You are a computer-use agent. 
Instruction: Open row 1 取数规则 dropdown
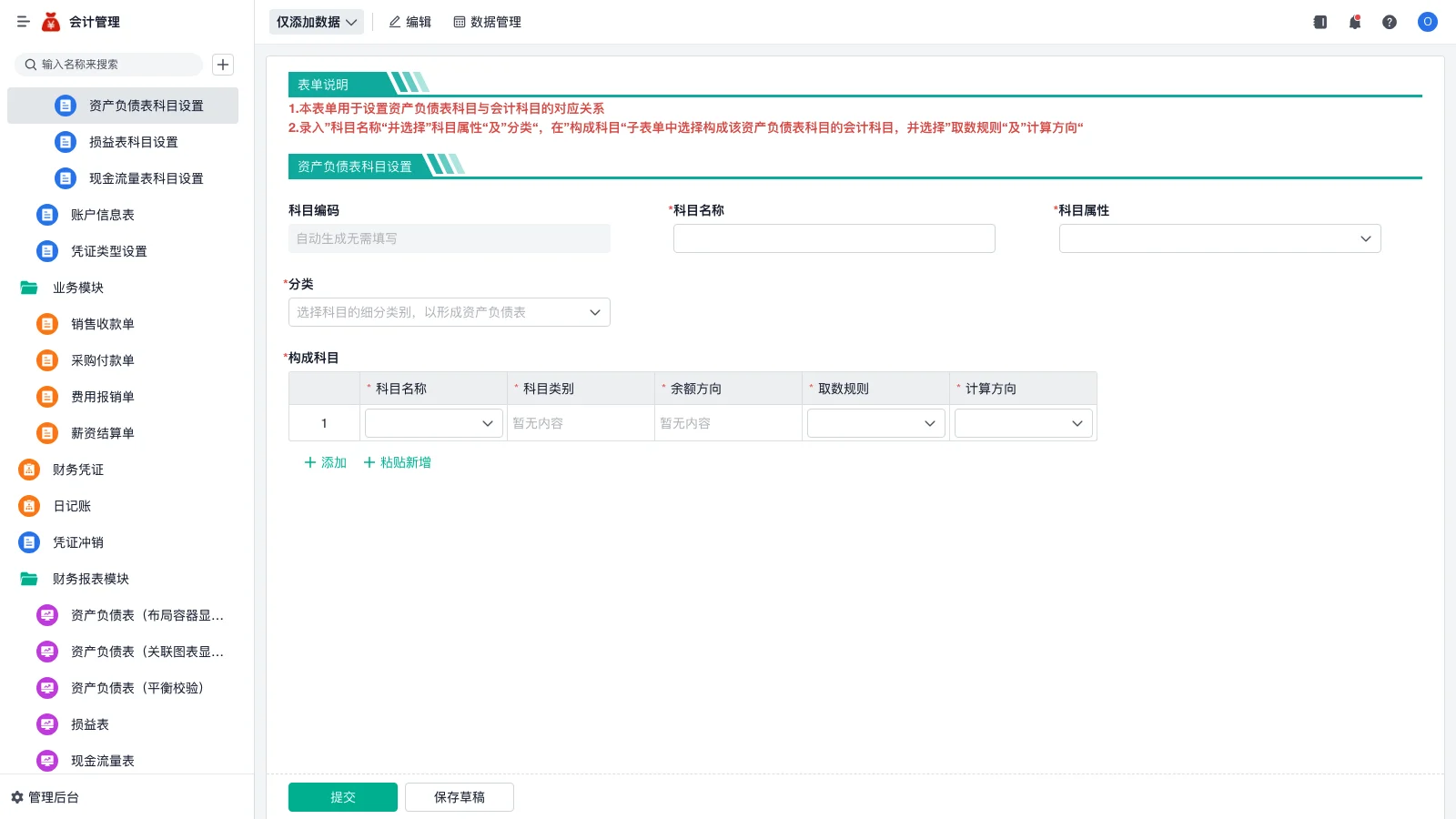click(x=875, y=423)
